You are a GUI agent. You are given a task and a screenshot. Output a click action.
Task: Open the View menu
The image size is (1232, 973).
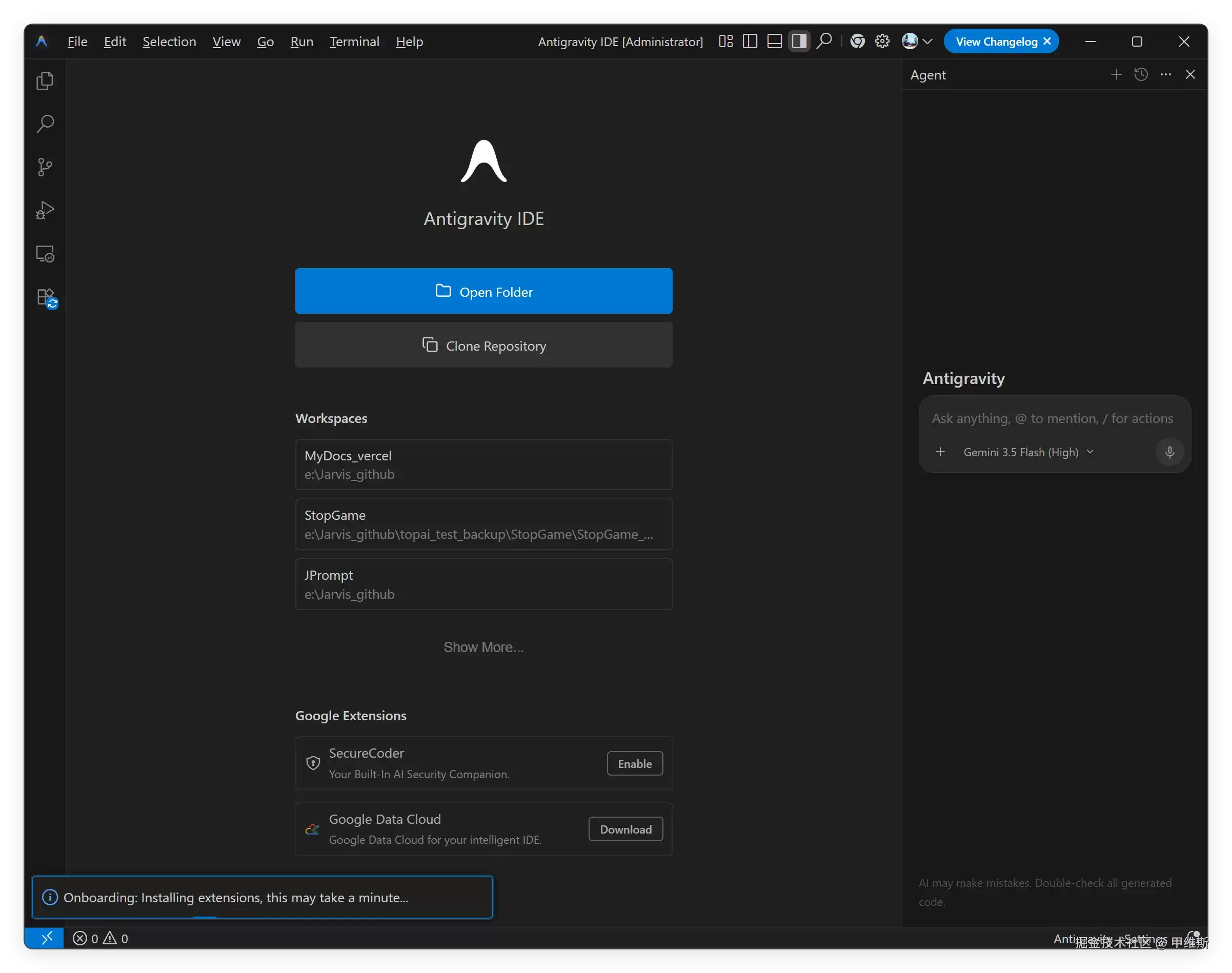[x=226, y=42]
